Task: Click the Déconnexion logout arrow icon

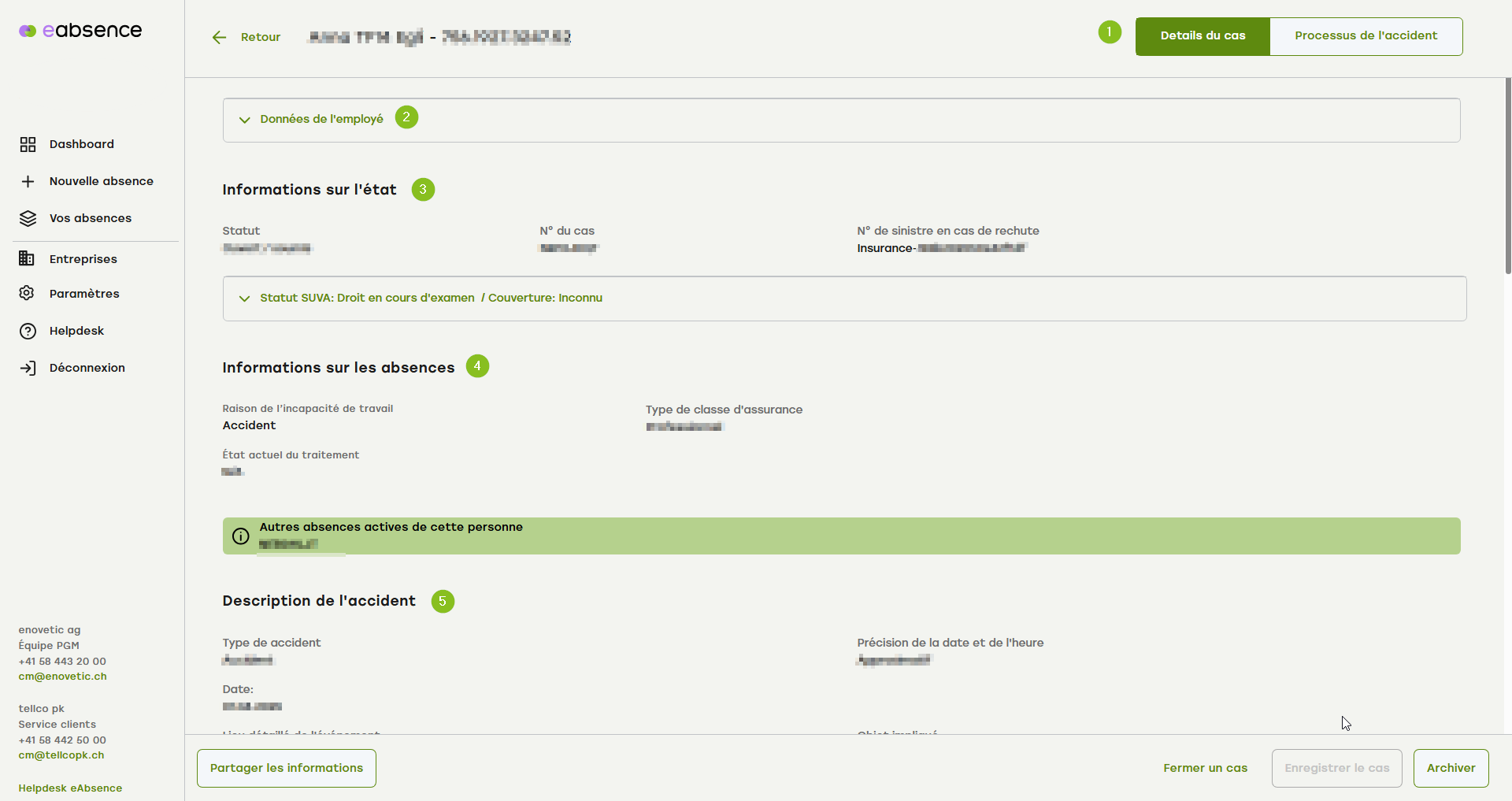Action: [x=28, y=368]
